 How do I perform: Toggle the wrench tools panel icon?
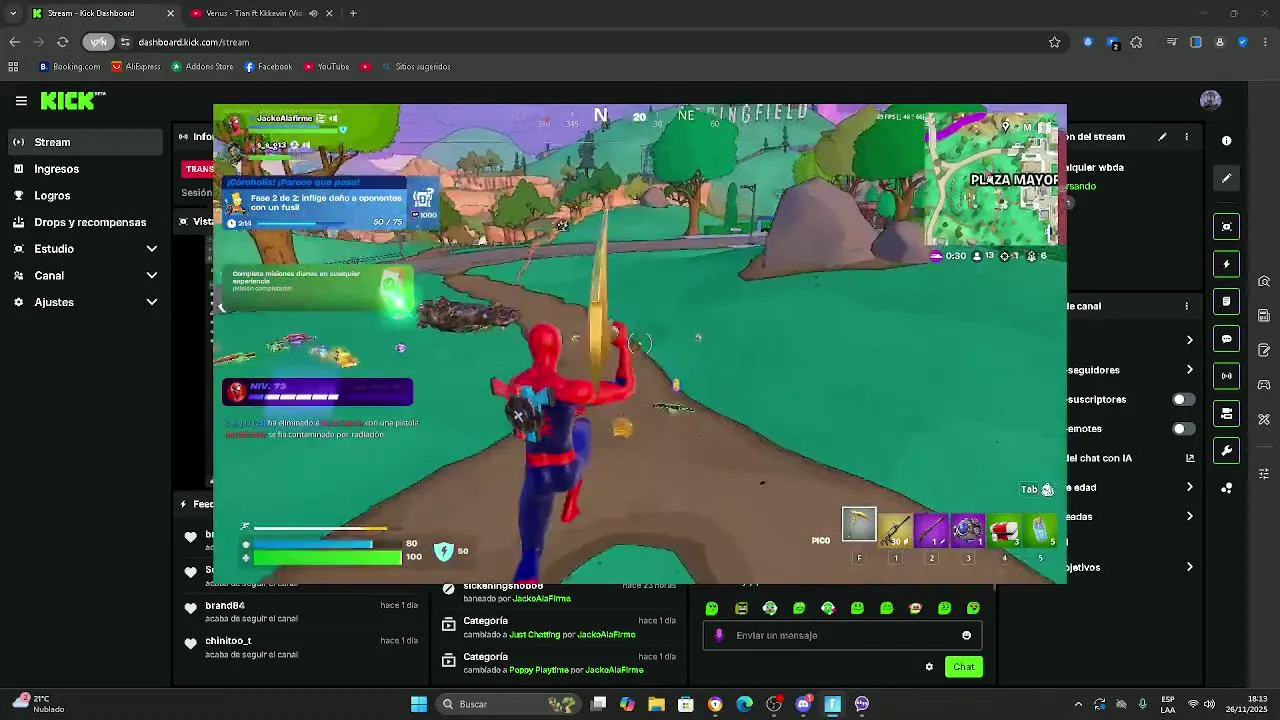click(x=1226, y=451)
